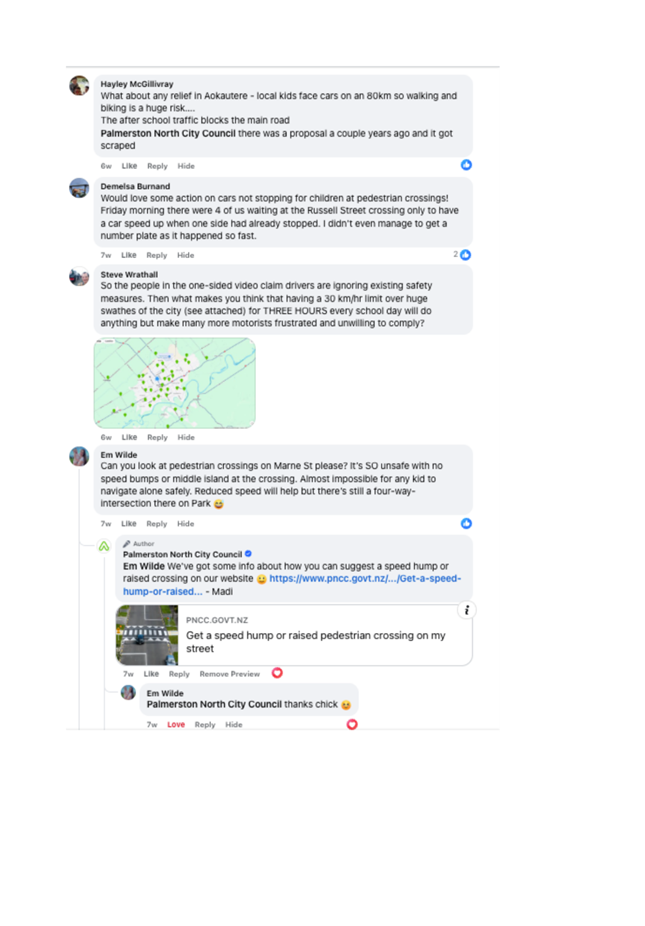Toggle Love on Em Wilde's thanks reply
Viewport: 645px width, 926px height.
tap(176, 725)
